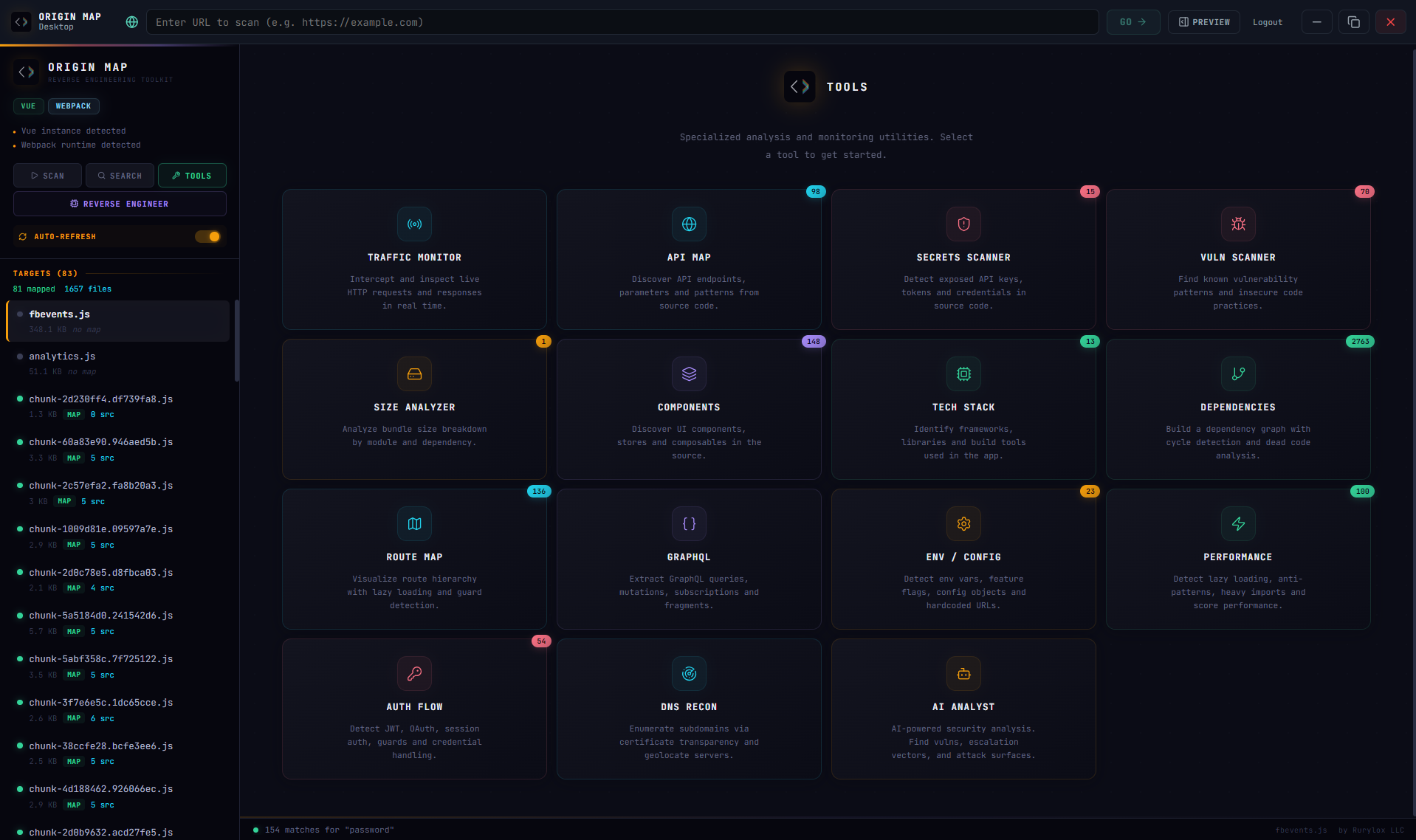Image resolution: width=1416 pixels, height=840 pixels.
Task: Open the Vuln Scanner bug icon
Action: point(1238,224)
